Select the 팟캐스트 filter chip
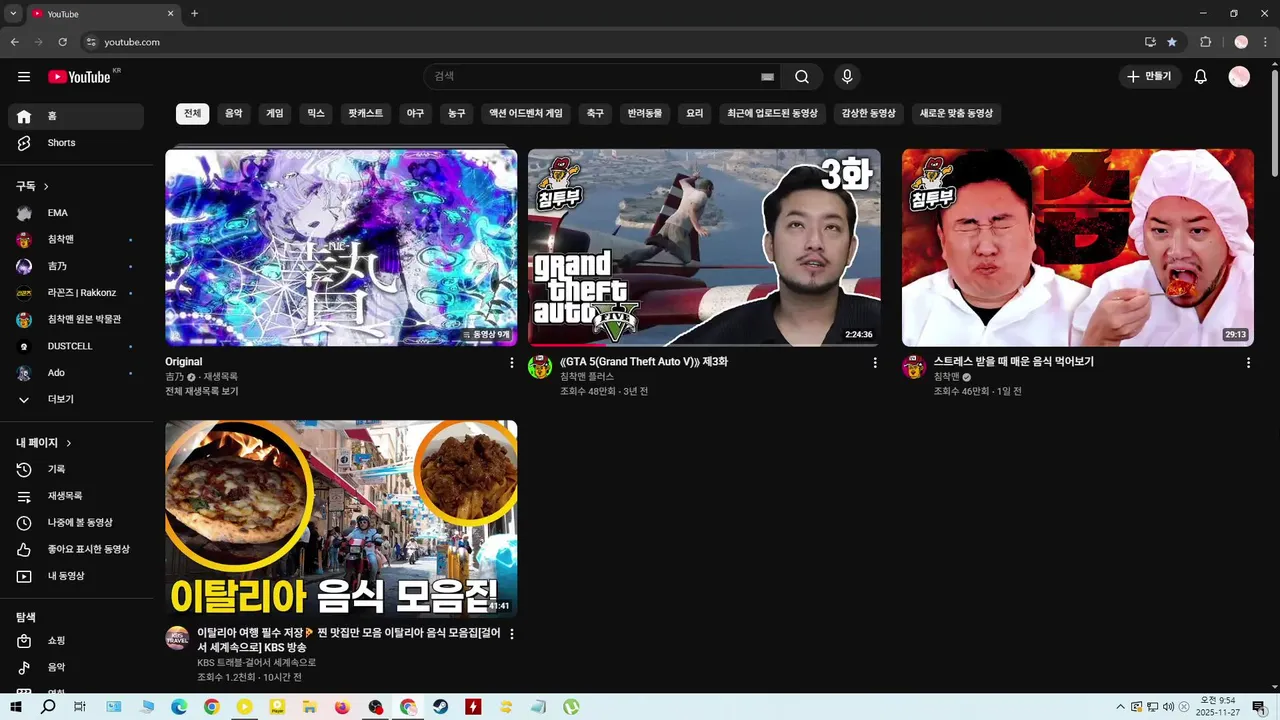This screenshot has width=1280, height=720. click(366, 114)
